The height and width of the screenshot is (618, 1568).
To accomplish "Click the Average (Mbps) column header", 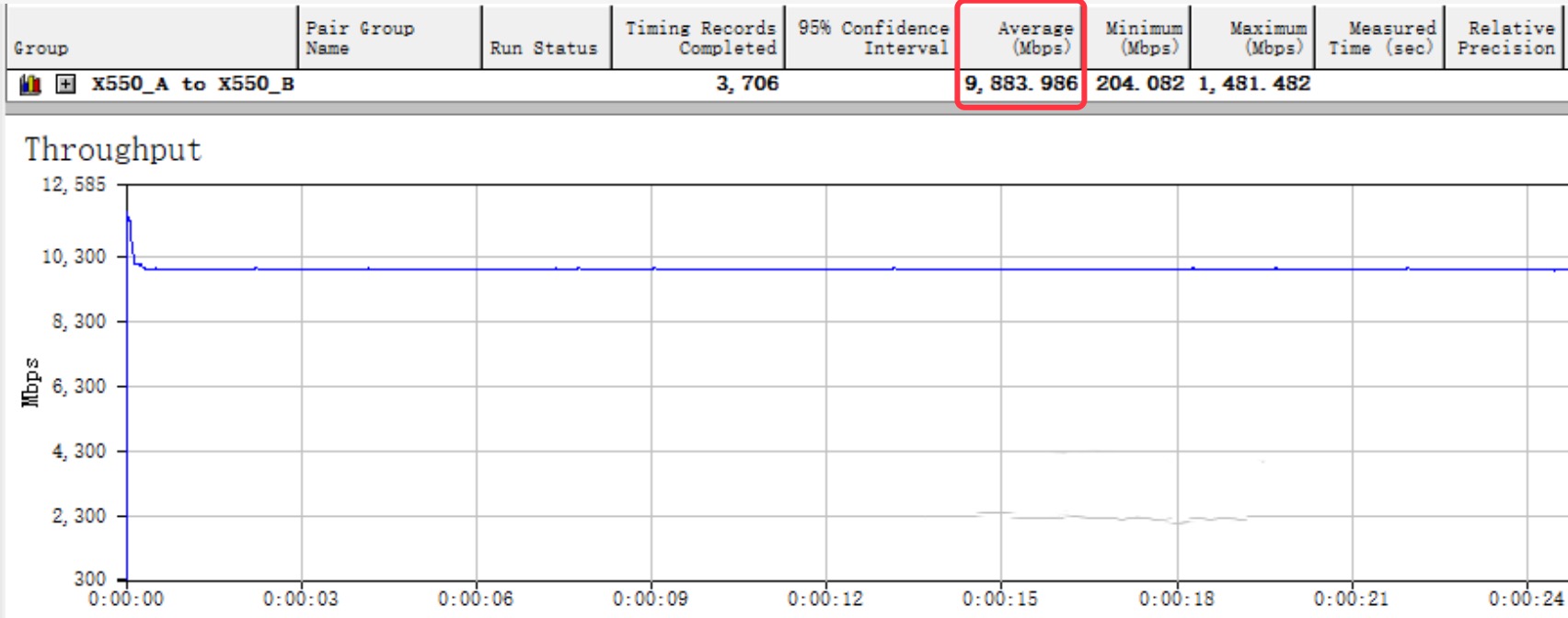I will pyautogui.click(x=1021, y=38).
